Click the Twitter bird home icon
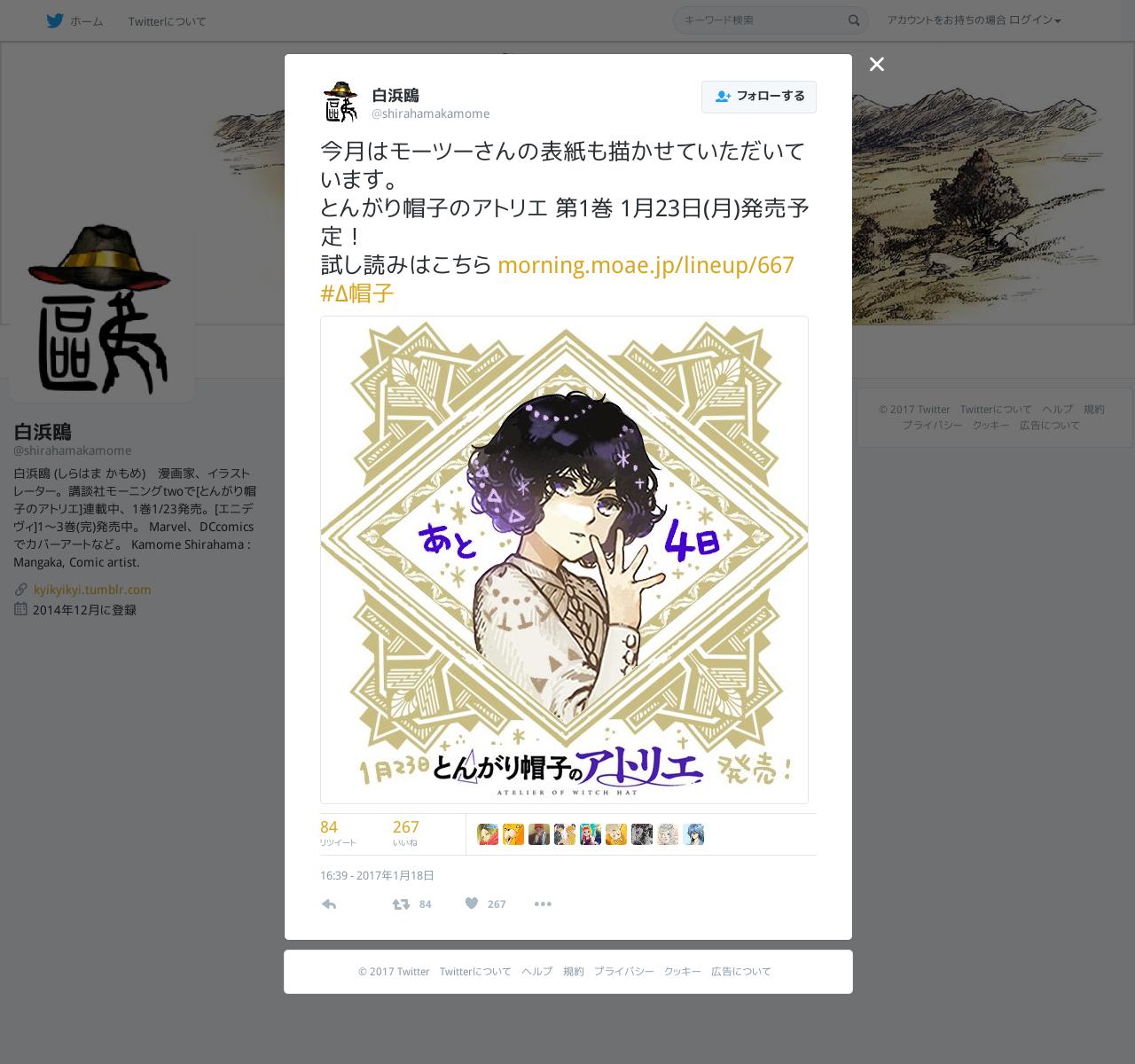The image size is (1135, 1064). pos(55,20)
